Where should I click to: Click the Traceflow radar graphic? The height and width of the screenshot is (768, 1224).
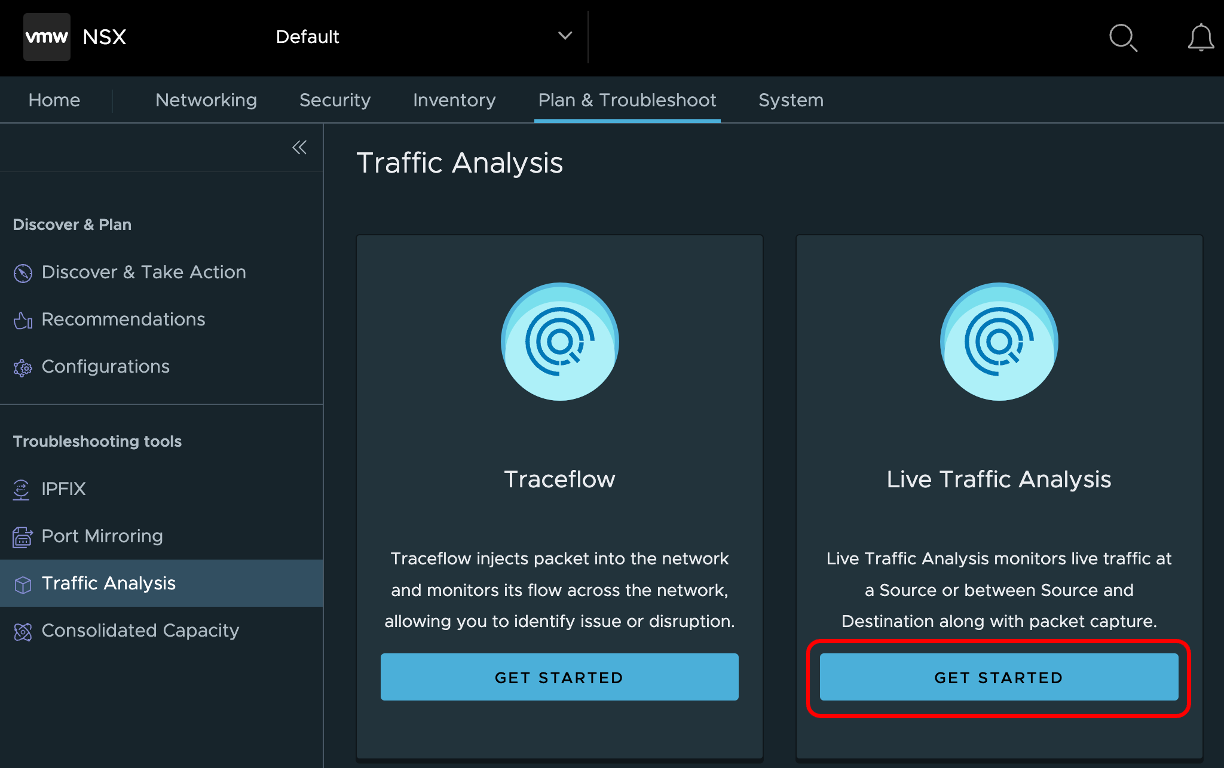point(559,341)
